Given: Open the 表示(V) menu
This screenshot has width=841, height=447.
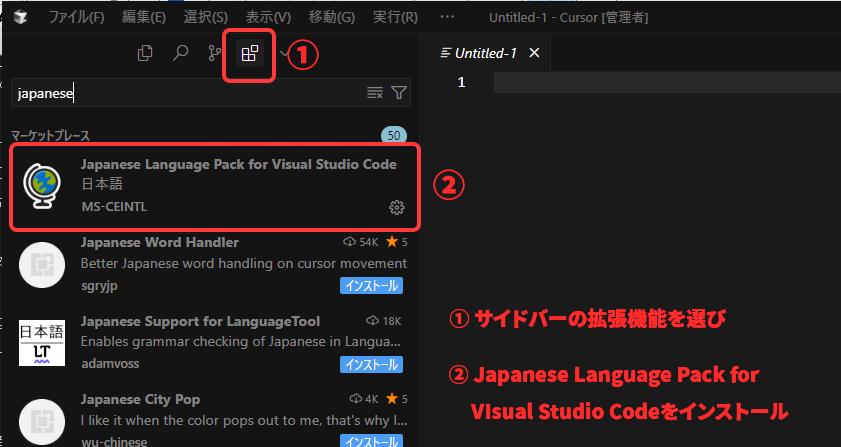Looking at the screenshot, I should (268, 17).
